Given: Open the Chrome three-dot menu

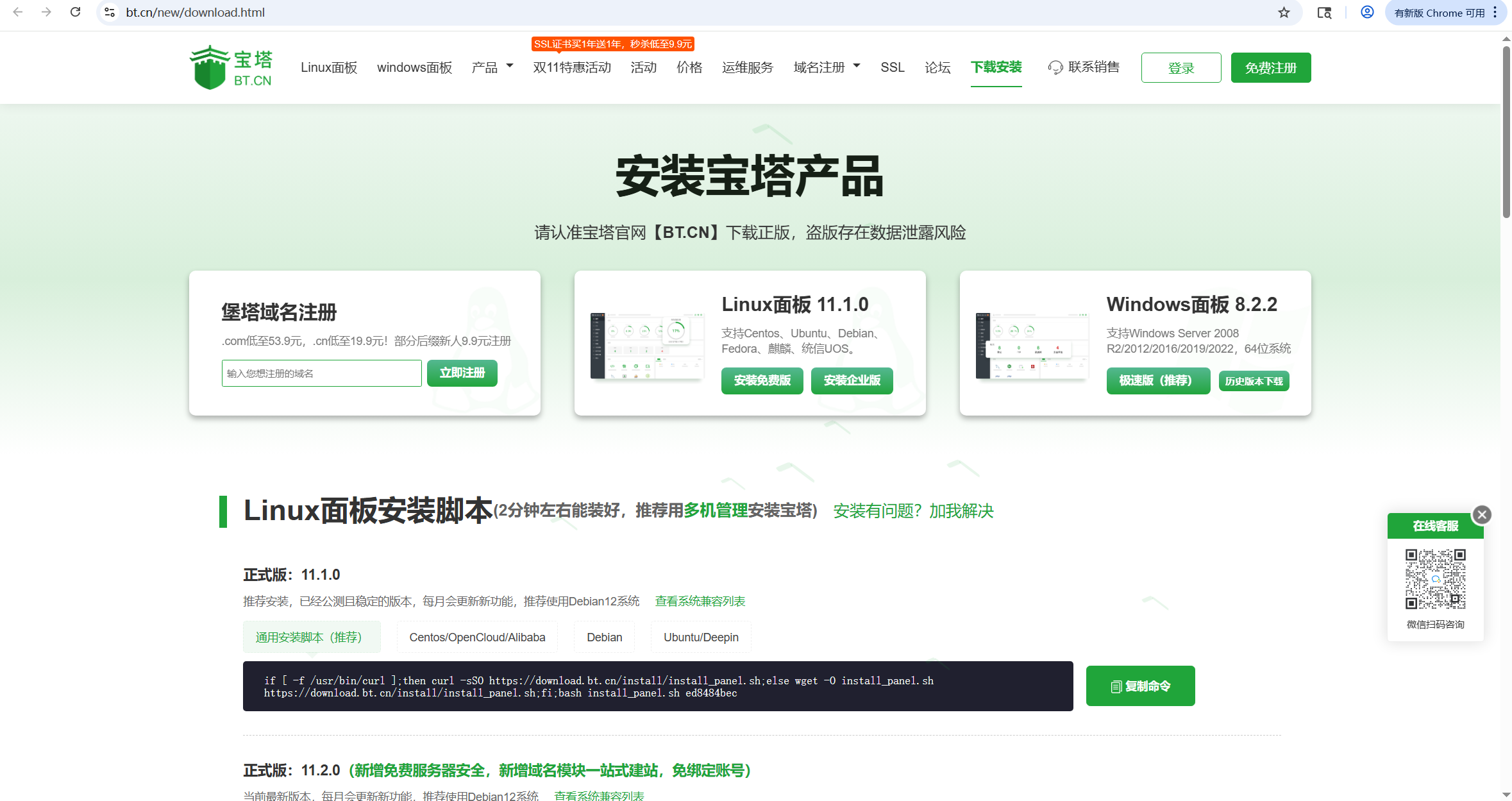Looking at the screenshot, I should [x=1495, y=13].
